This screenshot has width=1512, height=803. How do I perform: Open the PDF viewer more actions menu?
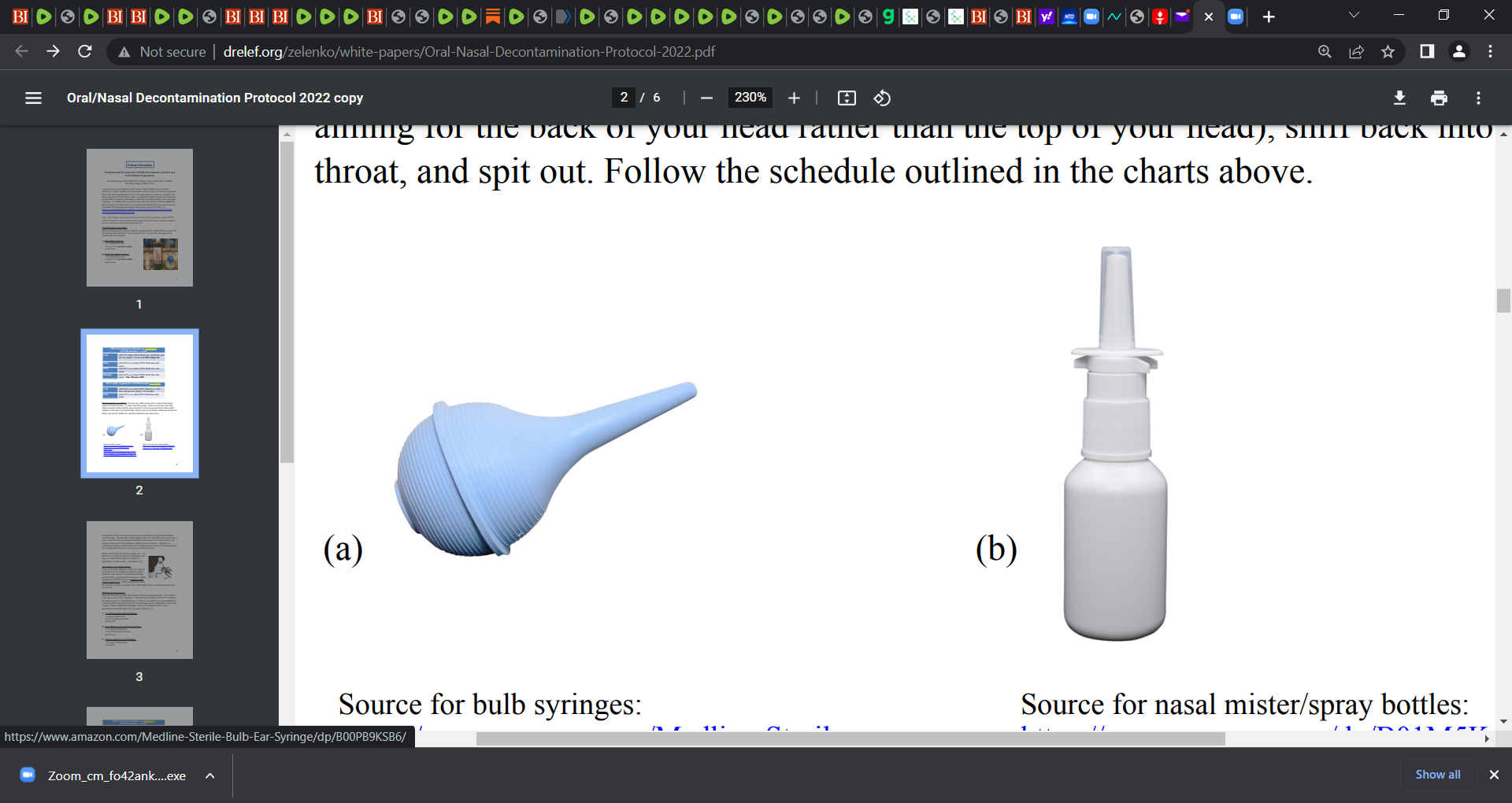1478,98
